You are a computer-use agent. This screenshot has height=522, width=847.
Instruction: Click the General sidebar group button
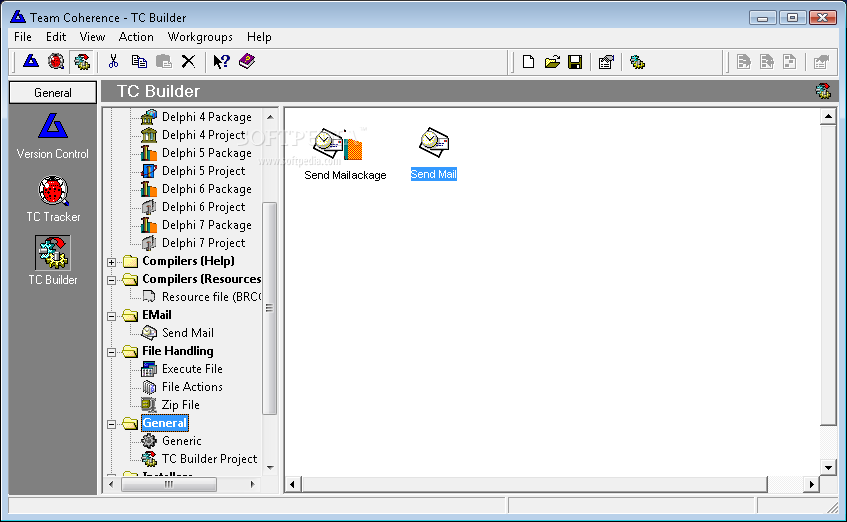tap(53, 92)
